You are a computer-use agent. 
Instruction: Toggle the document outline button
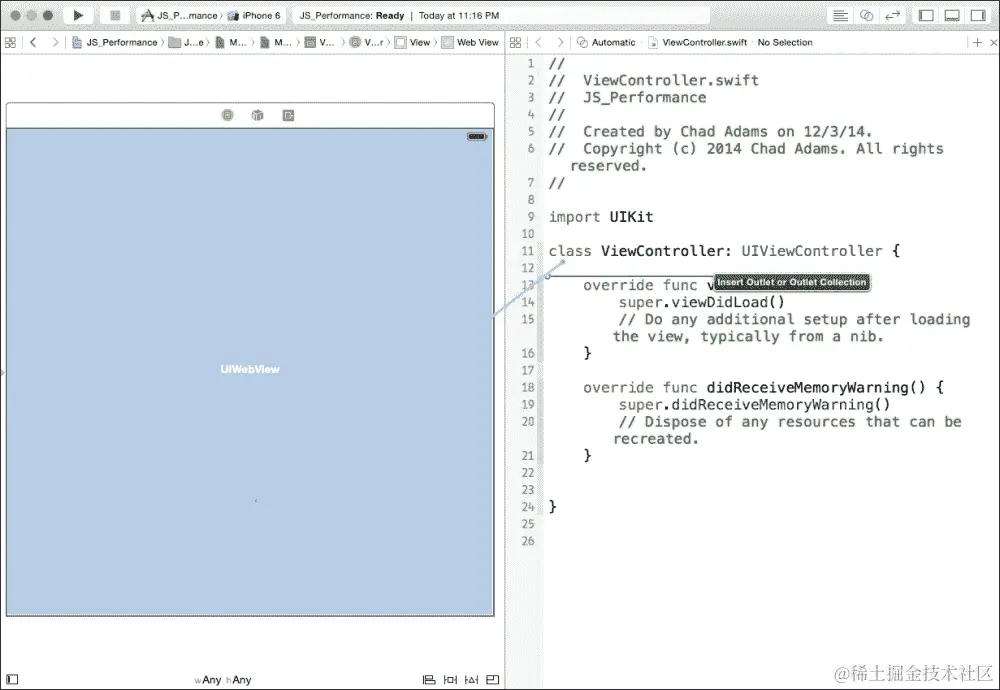pyautogui.click(x=13, y=680)
